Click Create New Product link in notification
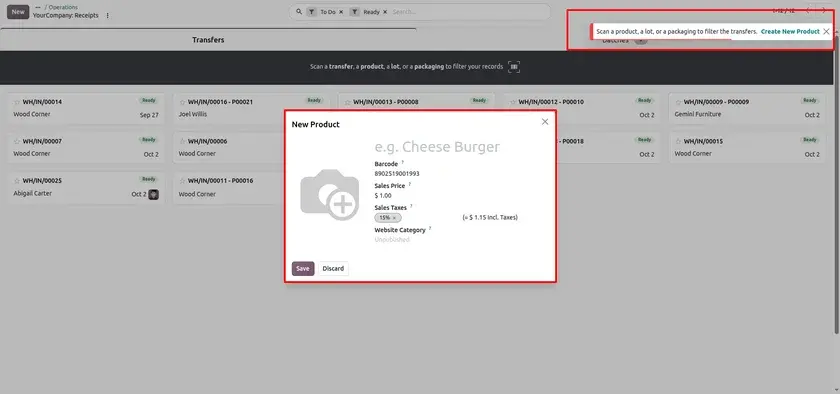 [x=790, y=32]
